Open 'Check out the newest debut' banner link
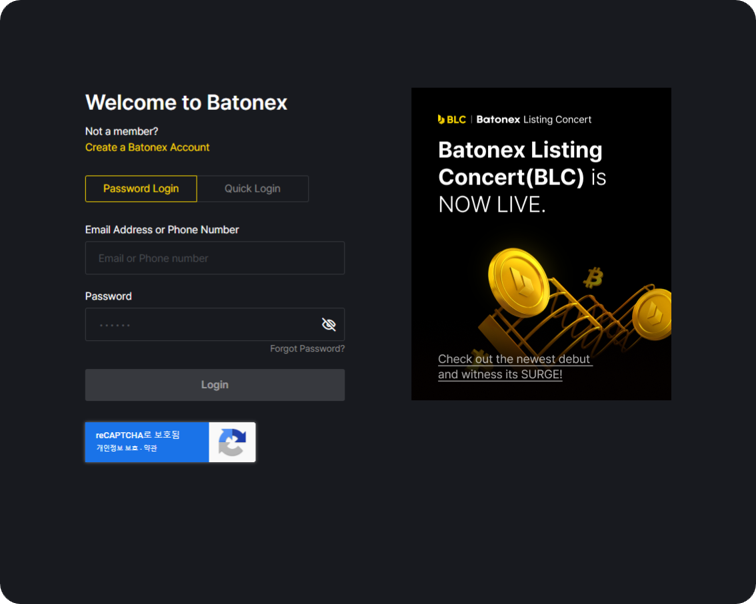This screenshot has height=604, width=756. (x=514, y=366)
